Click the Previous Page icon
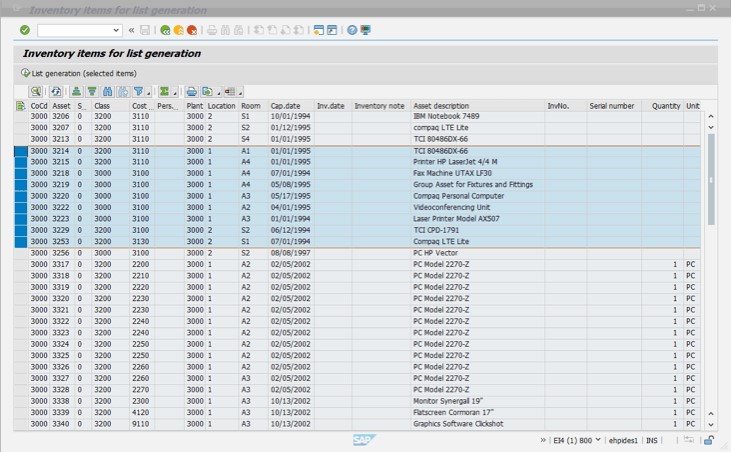The image size is (731, 452). 272,30
